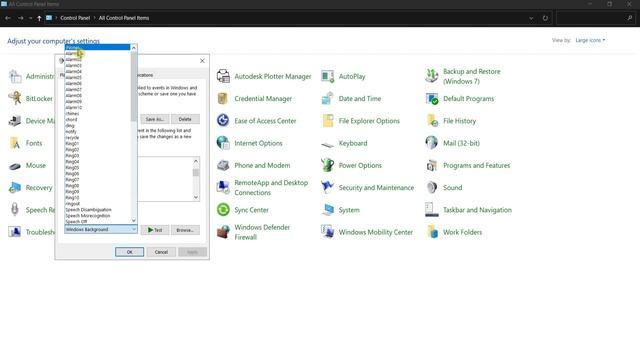Open the Sound speaker icon

tap(432, 187)
